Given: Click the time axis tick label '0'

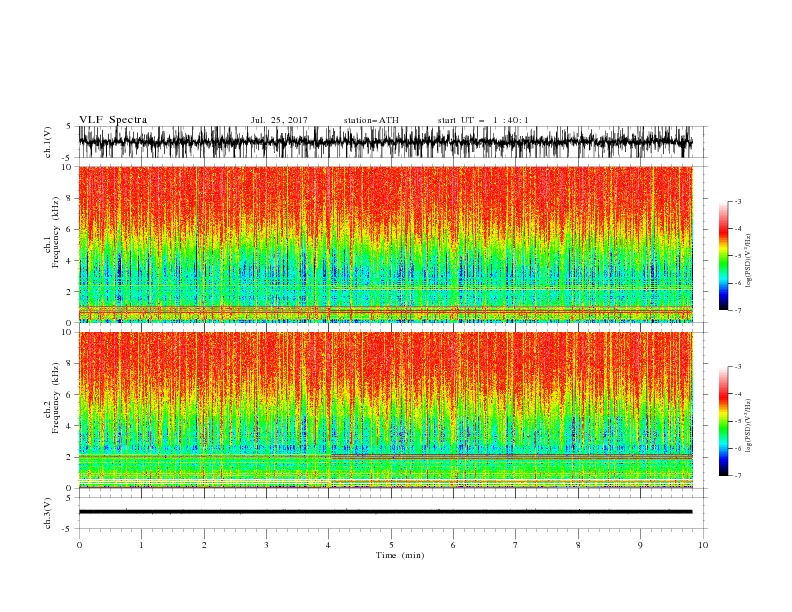Looking at the screenshot, I should [79, 545].
